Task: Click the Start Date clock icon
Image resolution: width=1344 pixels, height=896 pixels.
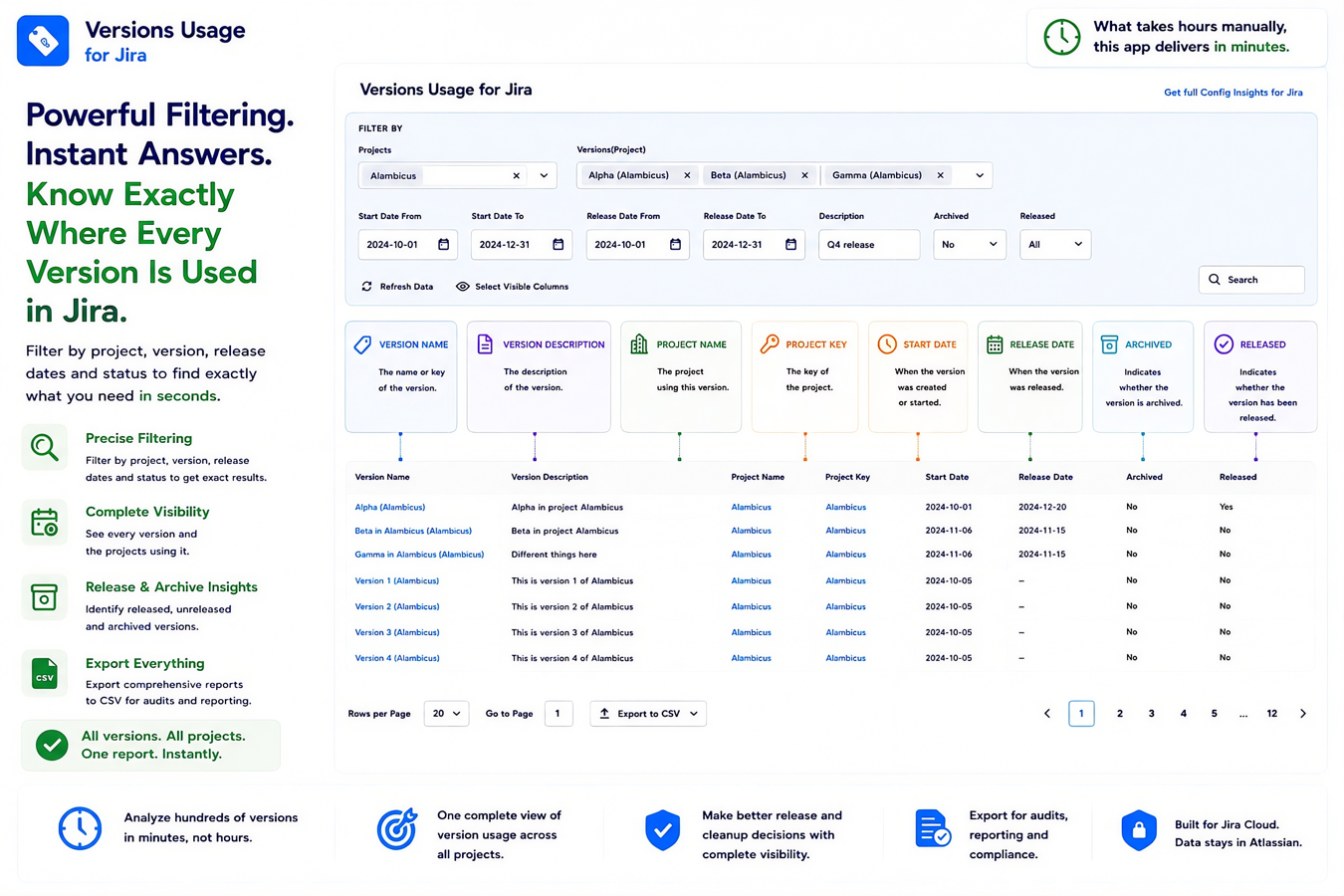Action: [x=887, y=344]
